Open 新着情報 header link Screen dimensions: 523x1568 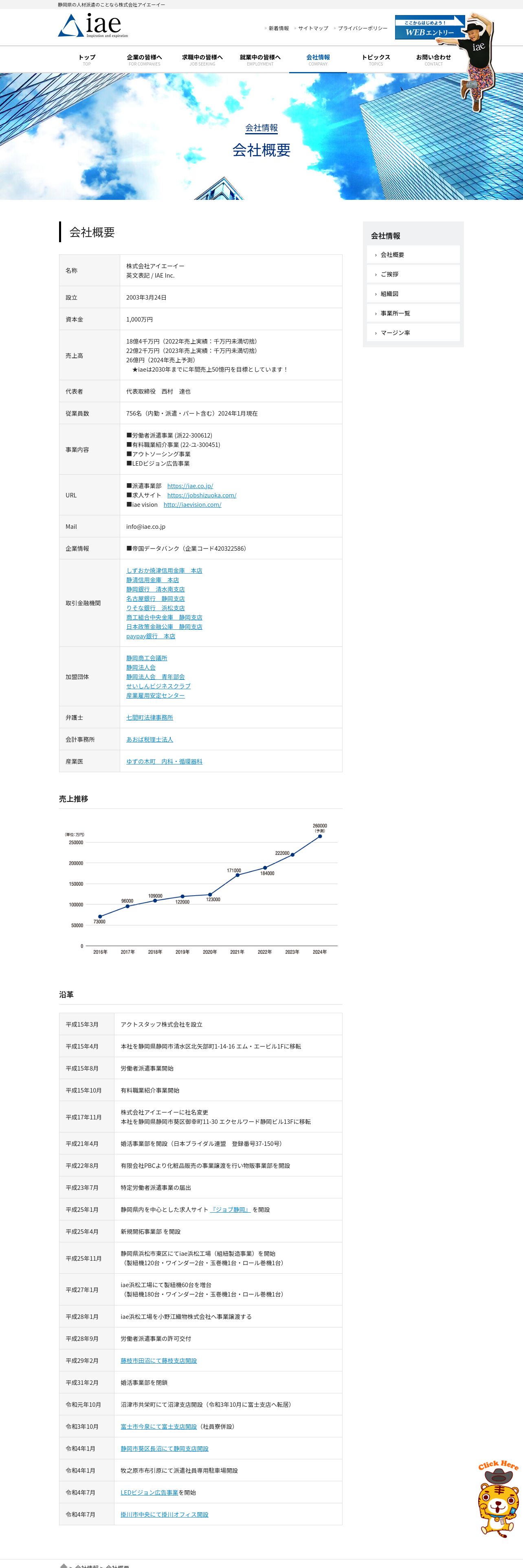tap(279, 28)
